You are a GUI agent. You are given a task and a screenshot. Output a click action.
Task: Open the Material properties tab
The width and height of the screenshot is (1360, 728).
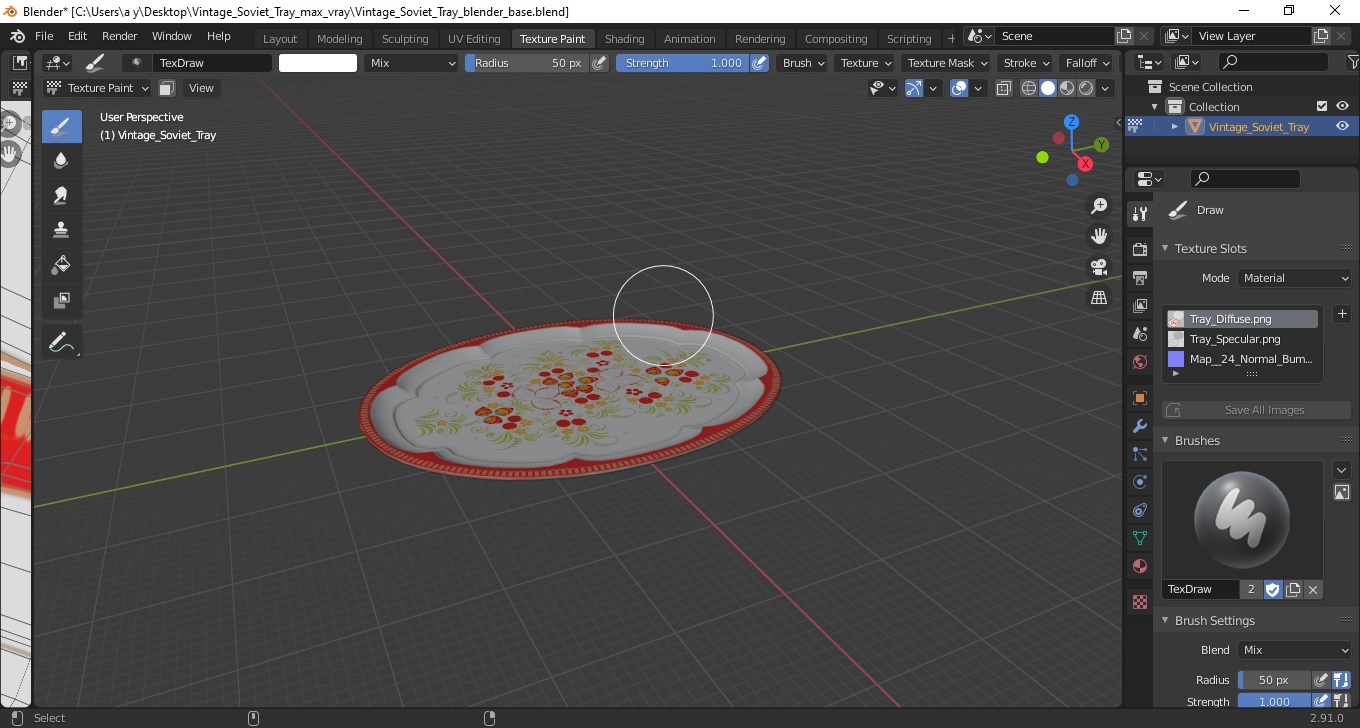pyautogui.click(x=1139, y=566)
